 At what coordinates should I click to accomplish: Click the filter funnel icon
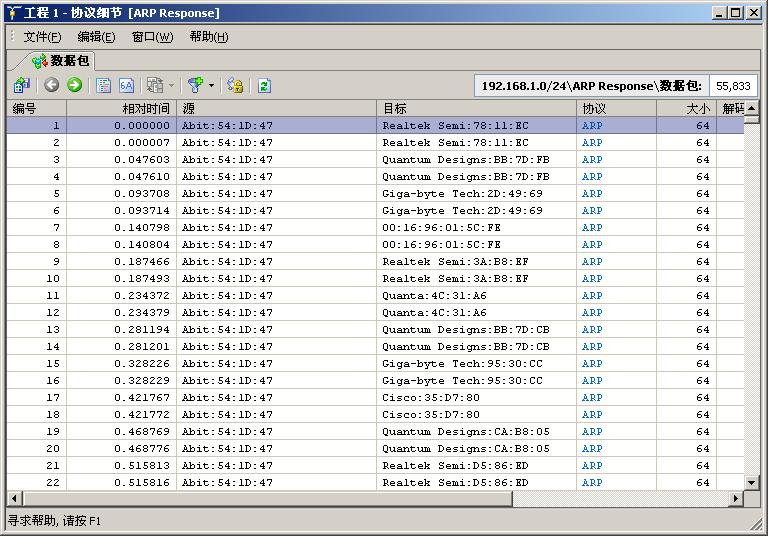pyautogui.click(x=195, y=86)
